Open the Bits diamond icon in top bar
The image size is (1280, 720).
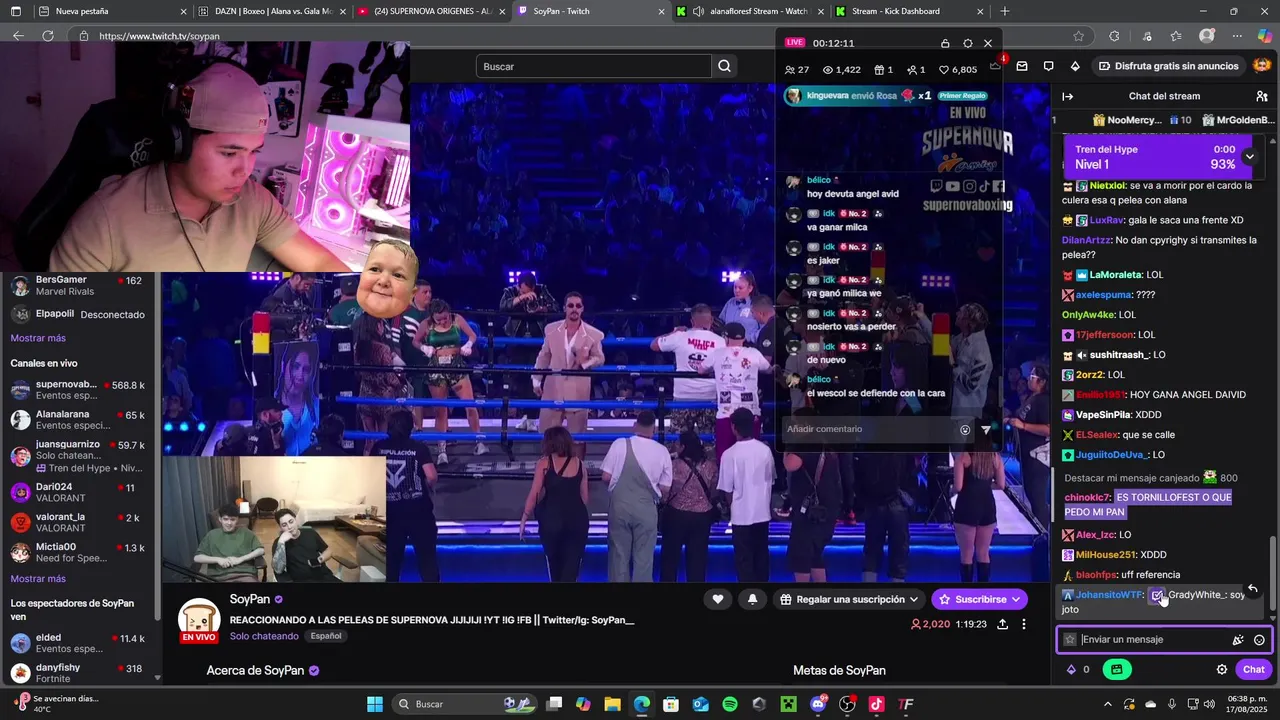(1075, 66)
